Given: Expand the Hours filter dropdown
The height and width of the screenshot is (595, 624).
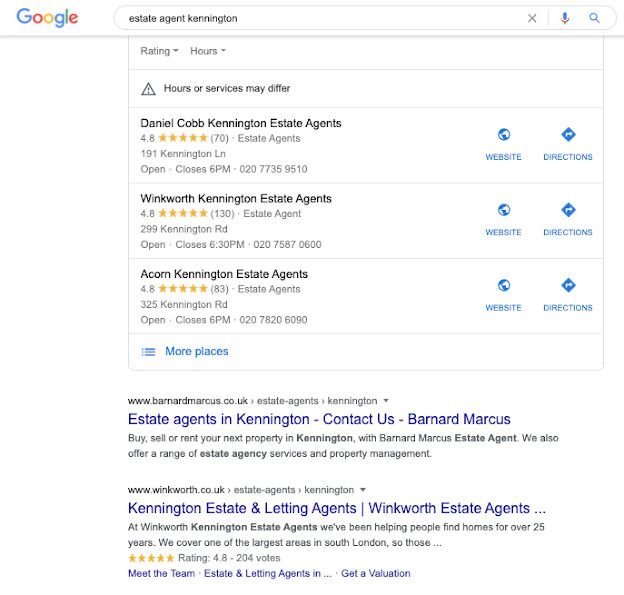Looking at the screenshot, I should pos(208,51).
